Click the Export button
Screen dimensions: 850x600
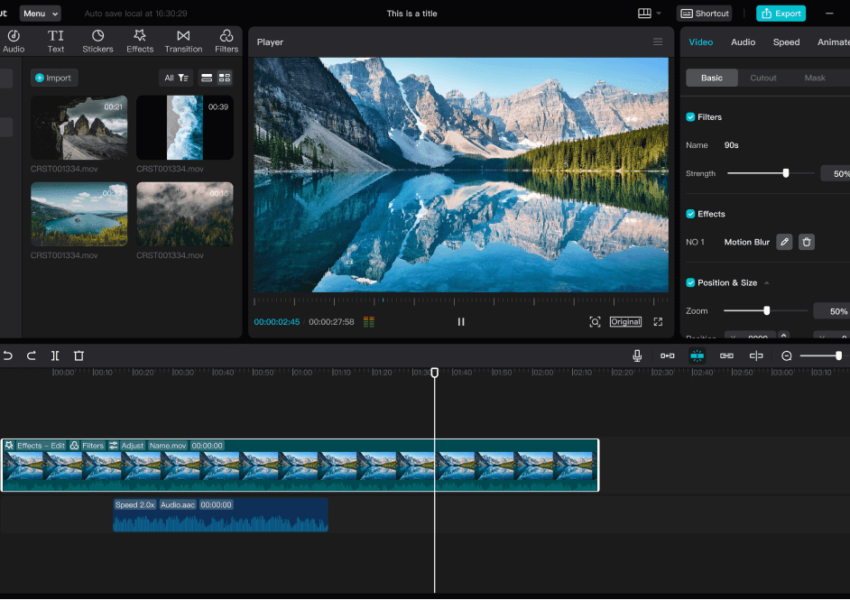pos(780,14)
